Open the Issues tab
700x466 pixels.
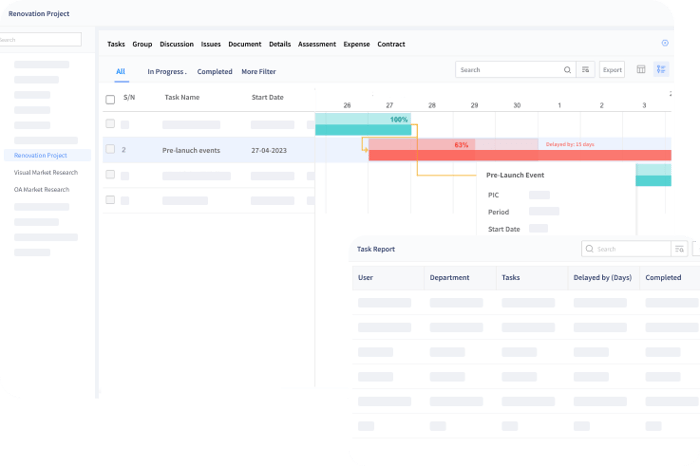211,44
